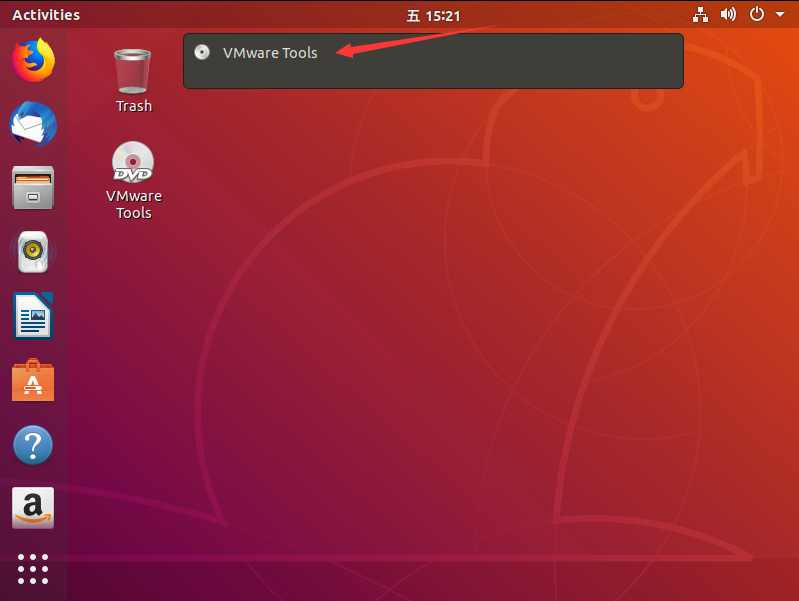Open LibreOffice Writer from the dock
799x601 pixels.
[33, 316]
